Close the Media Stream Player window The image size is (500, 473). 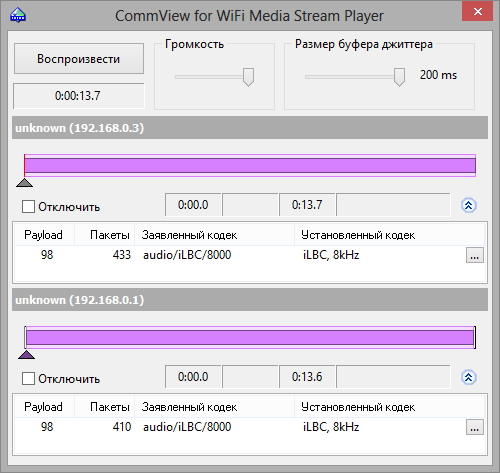pyautogui.click(x=477, y=12)
